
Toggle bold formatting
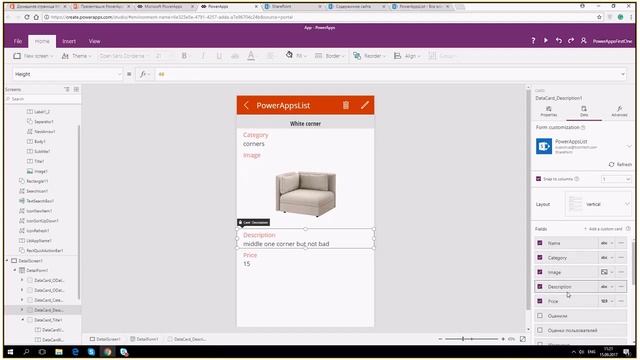pyautogui.click(x=184, y=56)
